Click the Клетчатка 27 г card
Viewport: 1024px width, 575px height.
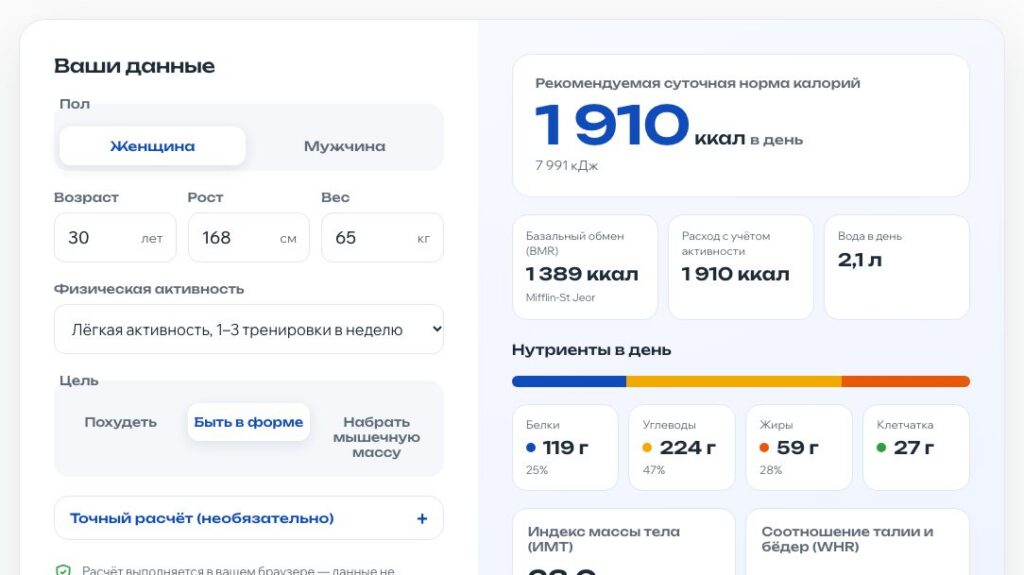(916, 447)
